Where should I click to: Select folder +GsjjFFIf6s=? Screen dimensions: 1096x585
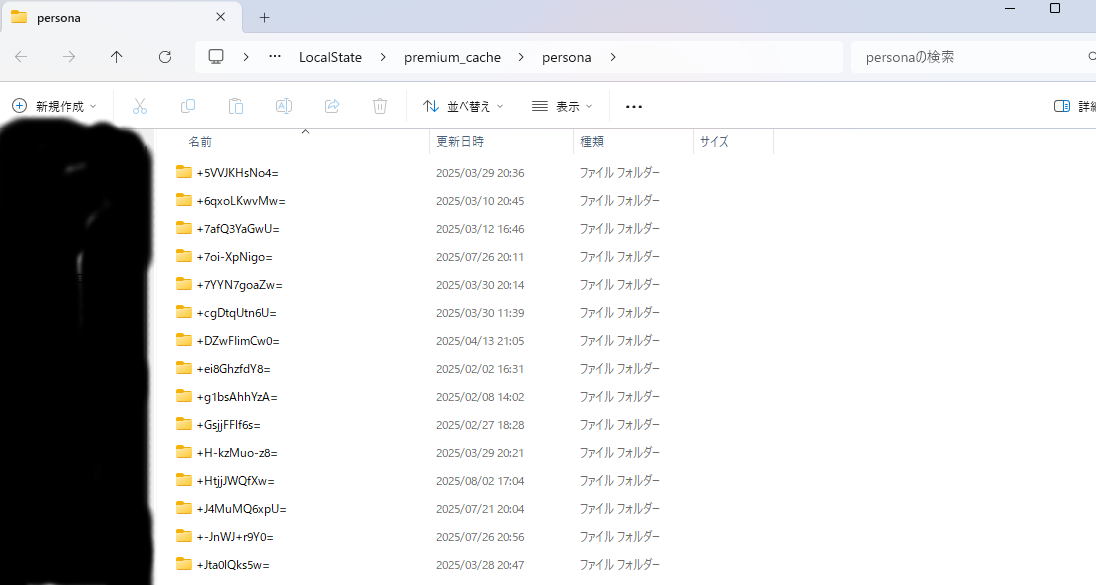pyautogui.click(x=229, y=424)
